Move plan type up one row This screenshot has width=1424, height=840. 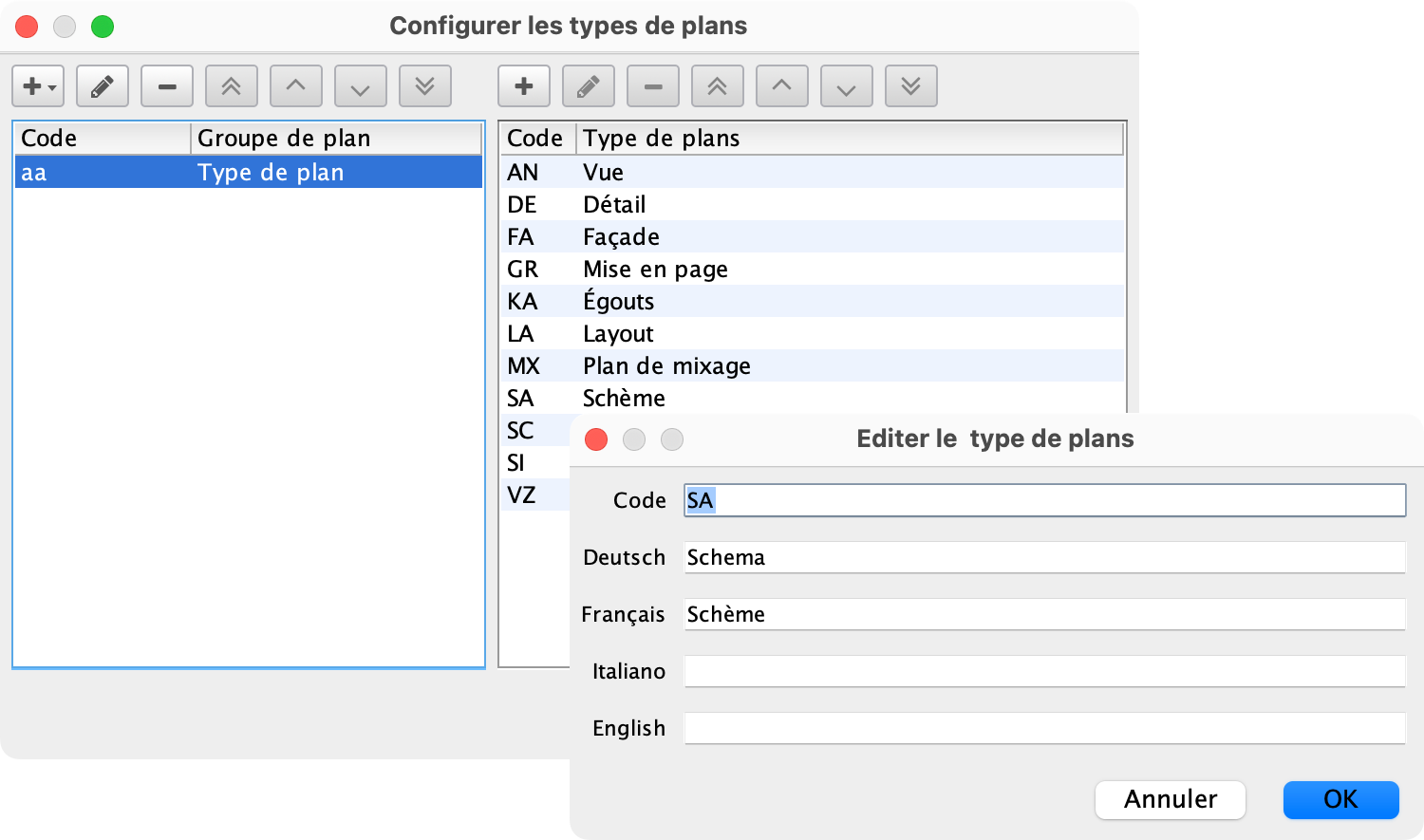pos(782,86)
